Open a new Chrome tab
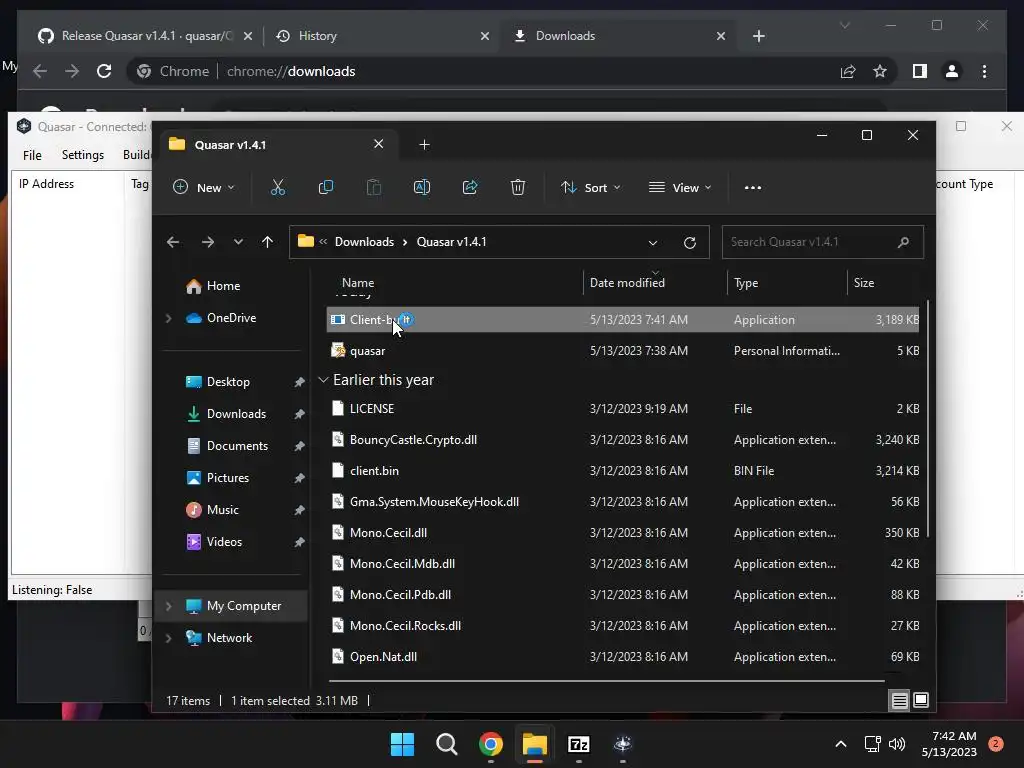The image size is (1024, 768). click(759, 36)
